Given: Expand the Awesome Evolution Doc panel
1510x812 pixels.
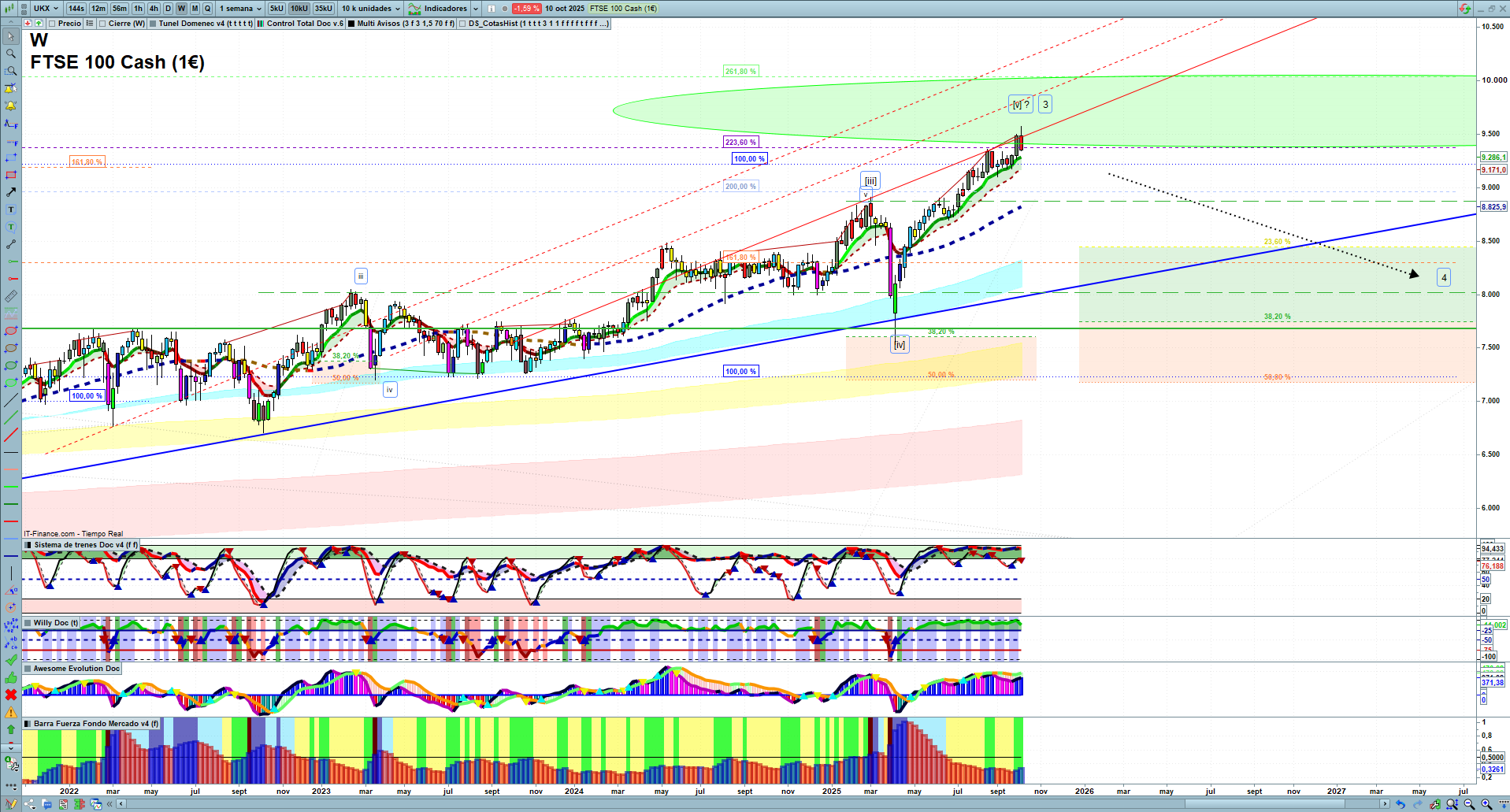Looking at the screenshot, I should coord(28,669).
